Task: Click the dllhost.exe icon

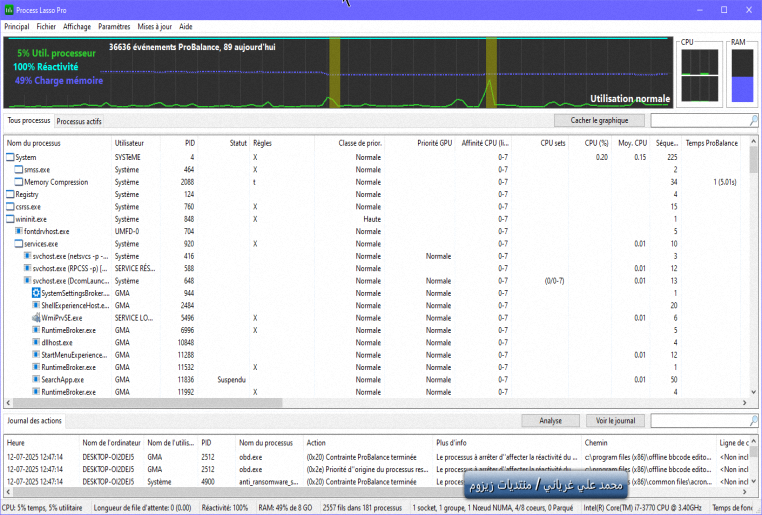Action: [x=36, y=343]
